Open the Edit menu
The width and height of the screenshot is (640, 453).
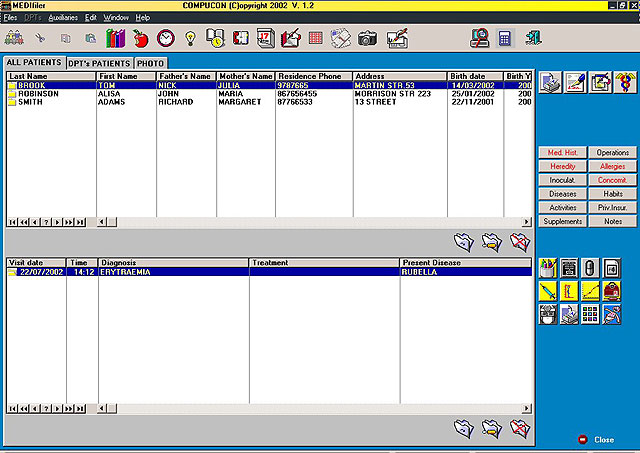coord(91,18)
